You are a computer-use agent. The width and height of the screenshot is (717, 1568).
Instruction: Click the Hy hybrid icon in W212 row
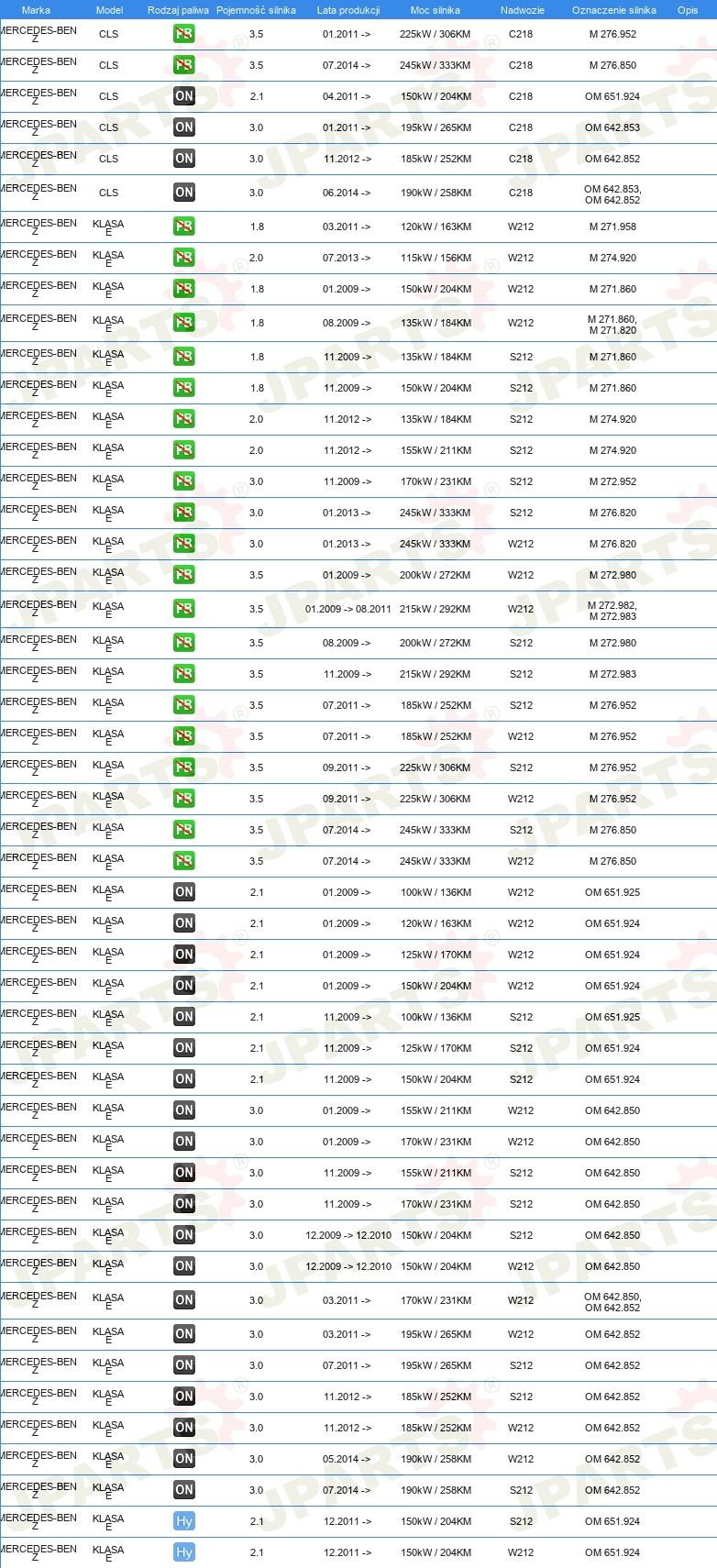click(x=184, y=1552)
